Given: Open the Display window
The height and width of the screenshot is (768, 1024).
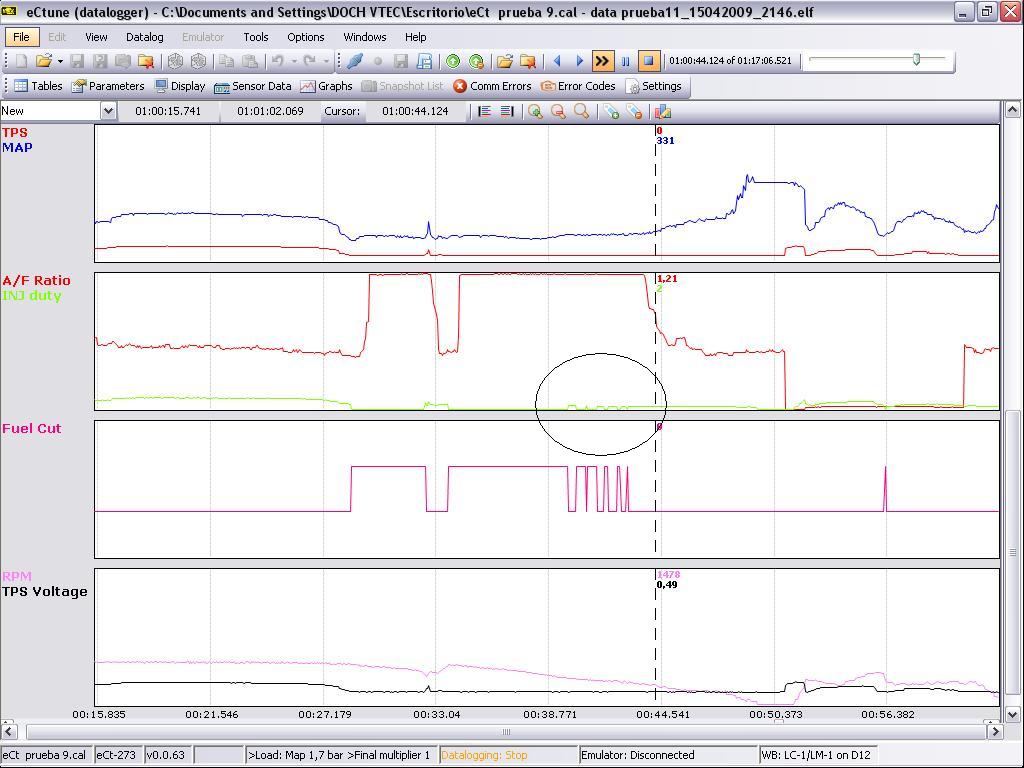Looking at the screenshot, I should point(180,86).
